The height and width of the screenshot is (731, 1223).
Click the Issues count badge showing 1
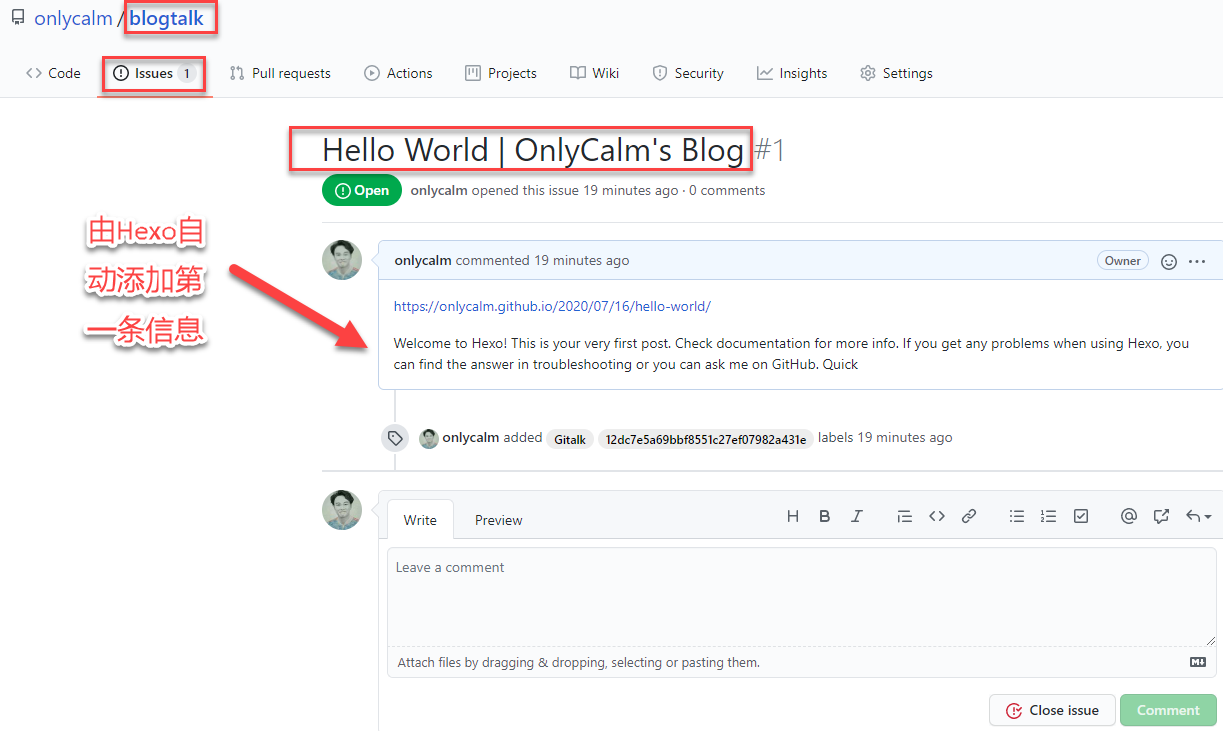[x=186, y=73]
